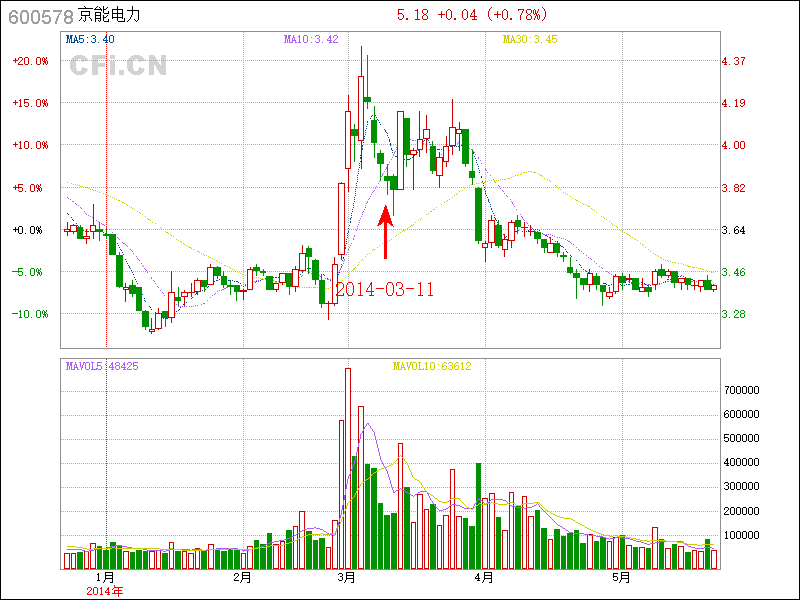Click the stock code 600578
The image size is (800, 600).
click(x=40, y=17)
